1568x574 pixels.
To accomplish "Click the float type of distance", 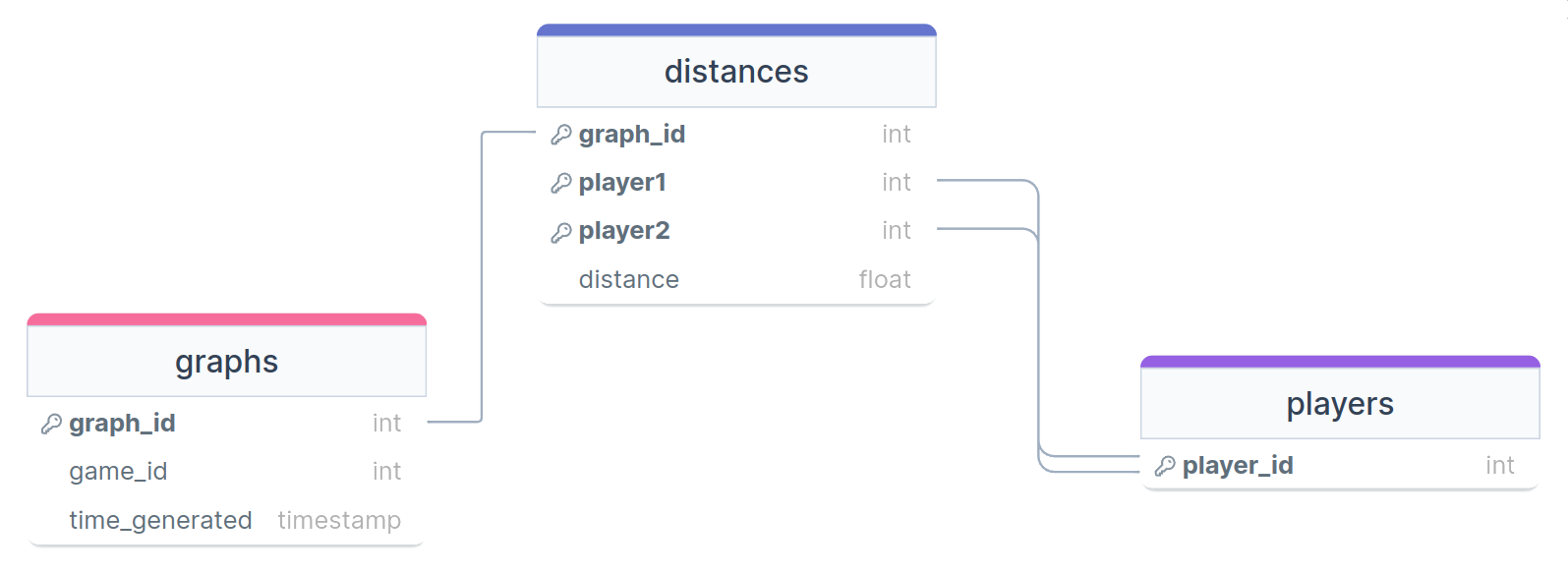I will coord(885,279).
